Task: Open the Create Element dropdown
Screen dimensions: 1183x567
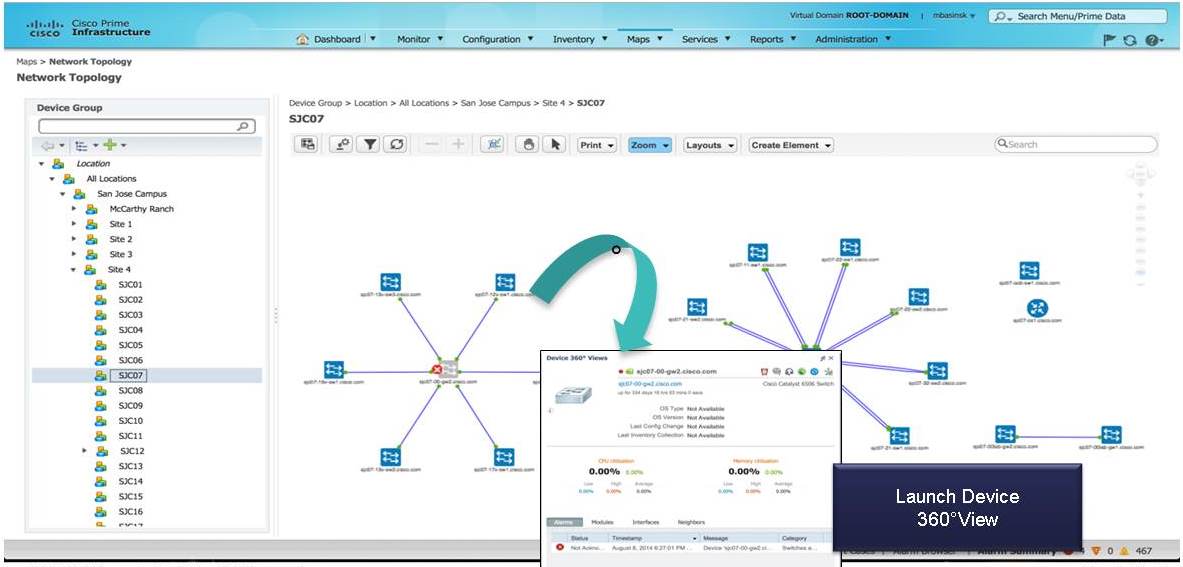Action: click(791, 145)
